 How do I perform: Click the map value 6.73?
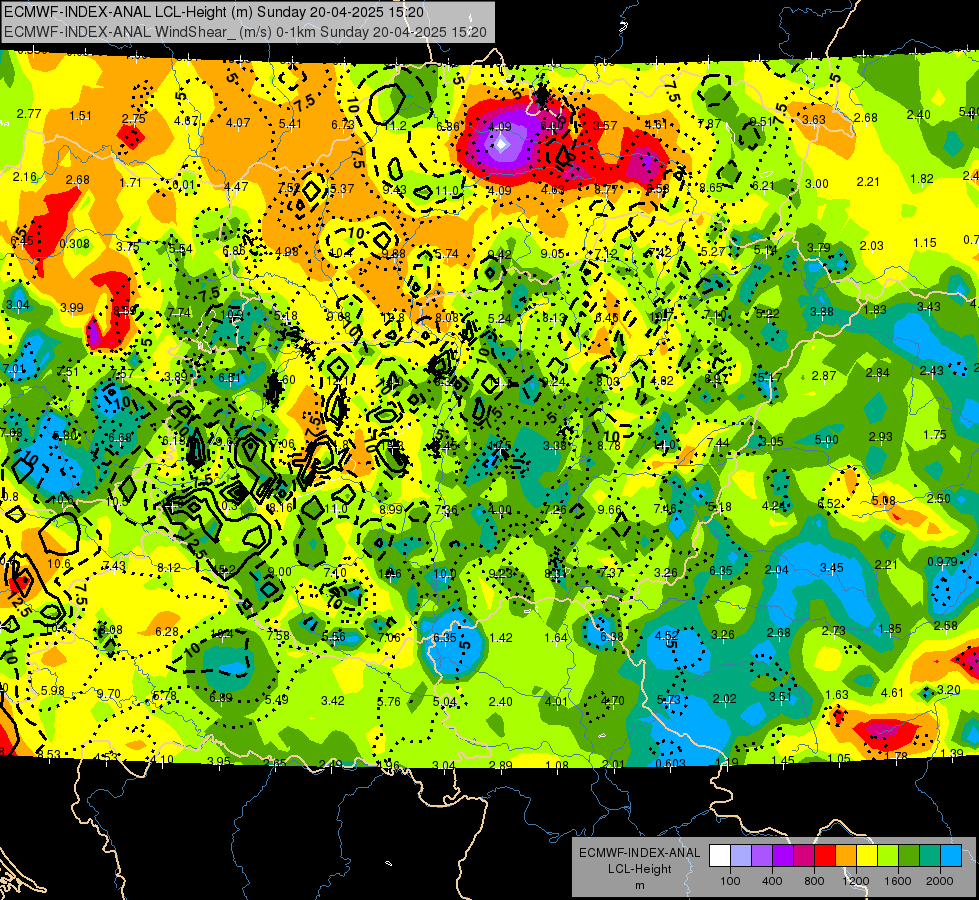pos(343,125)
